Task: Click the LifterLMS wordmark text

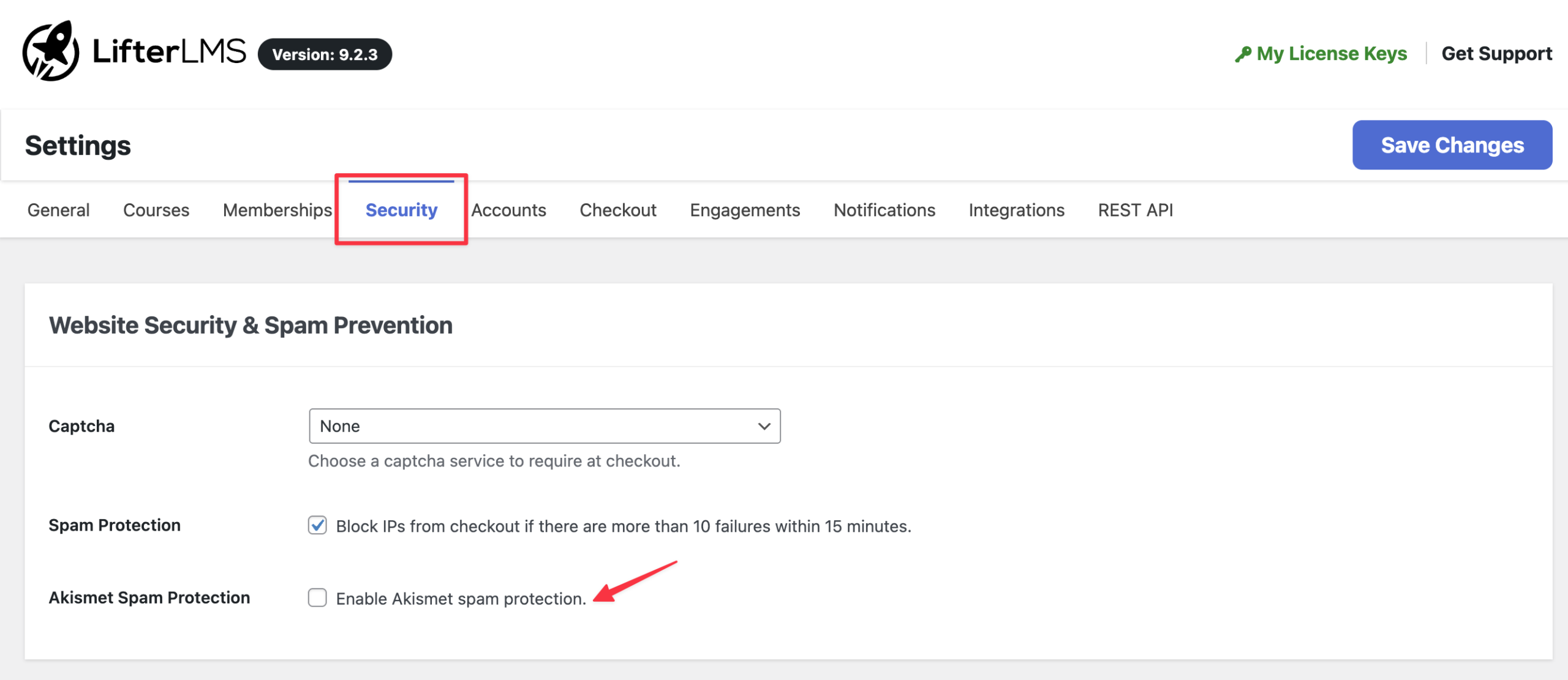Action: [169, 51]
